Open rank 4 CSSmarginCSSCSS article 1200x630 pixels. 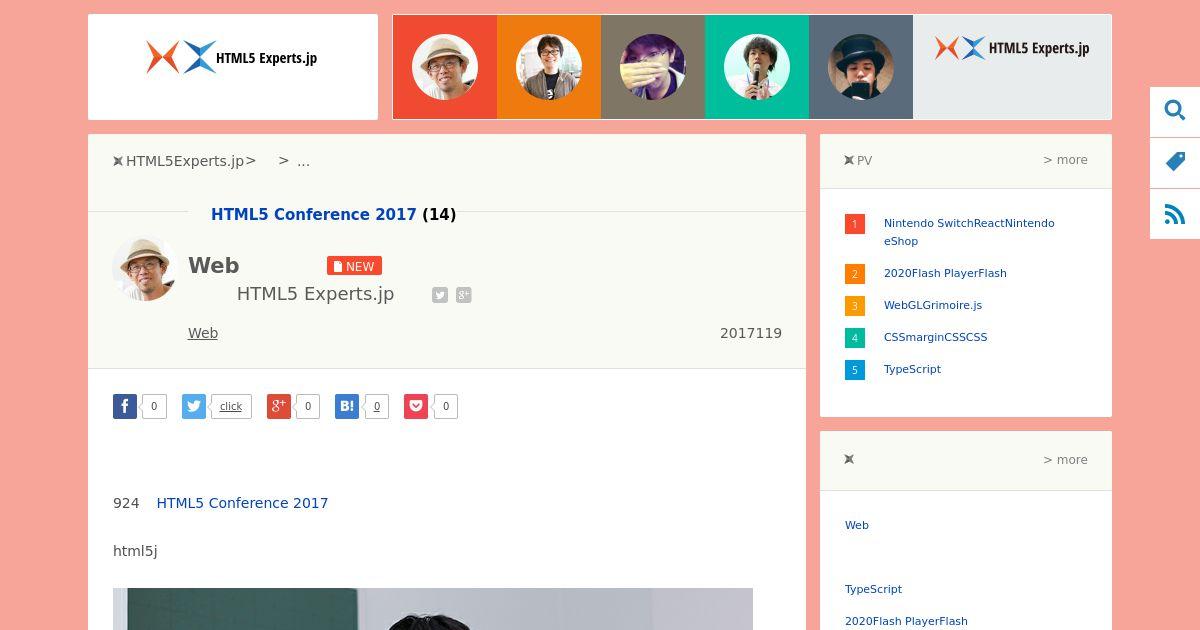935,337
